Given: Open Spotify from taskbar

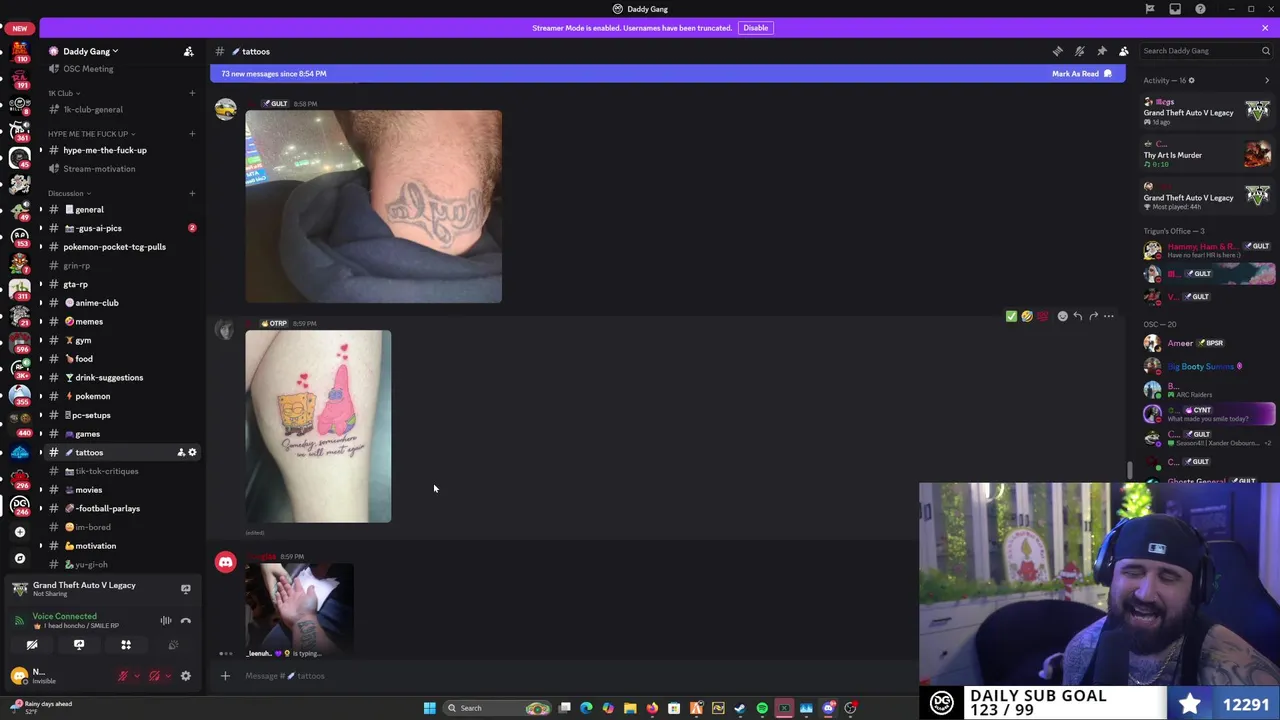Looking at the screenshot, I should [x=762, y=708].
